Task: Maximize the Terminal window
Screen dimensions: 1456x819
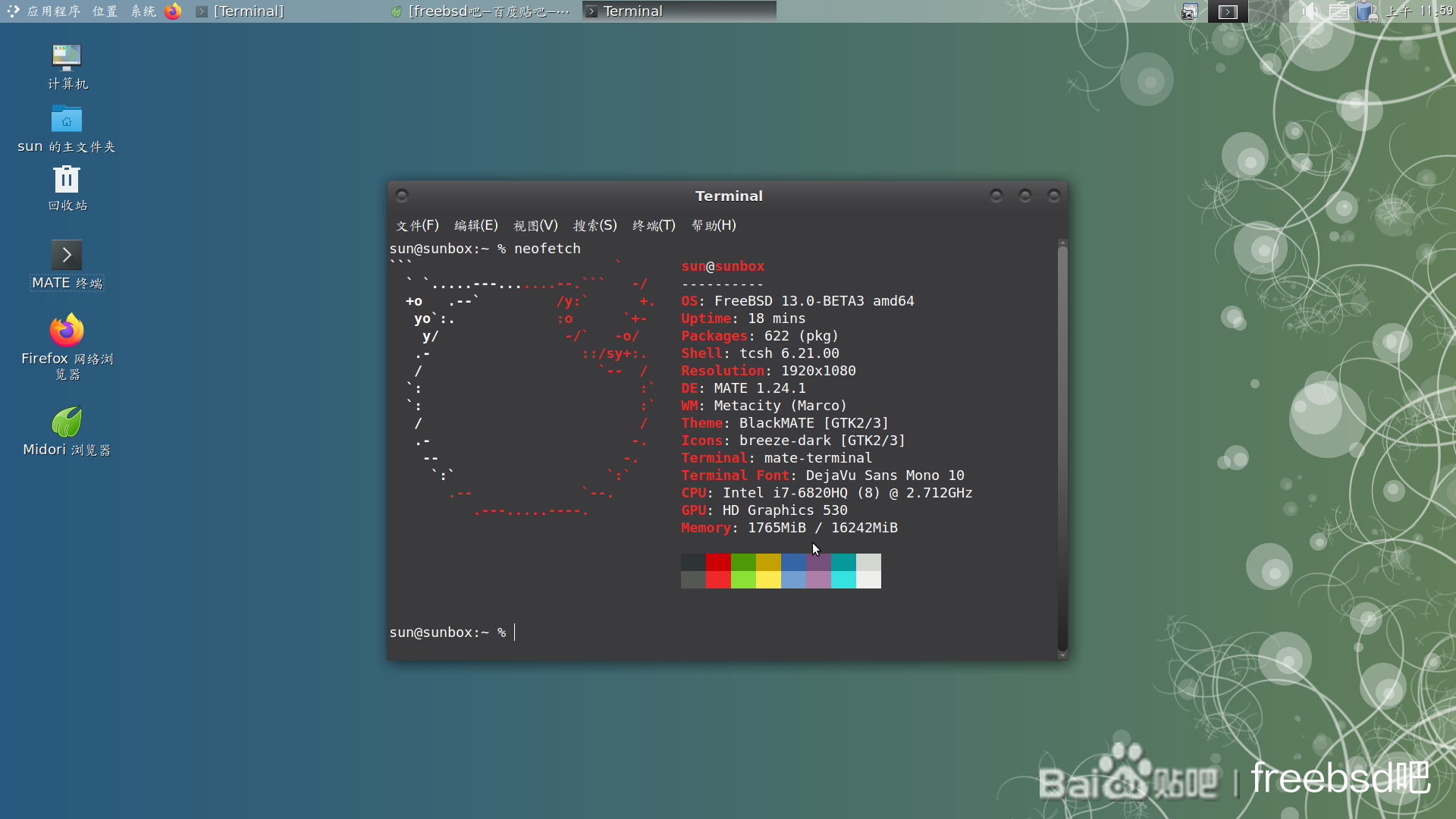Action: [x=1025, y=196]
